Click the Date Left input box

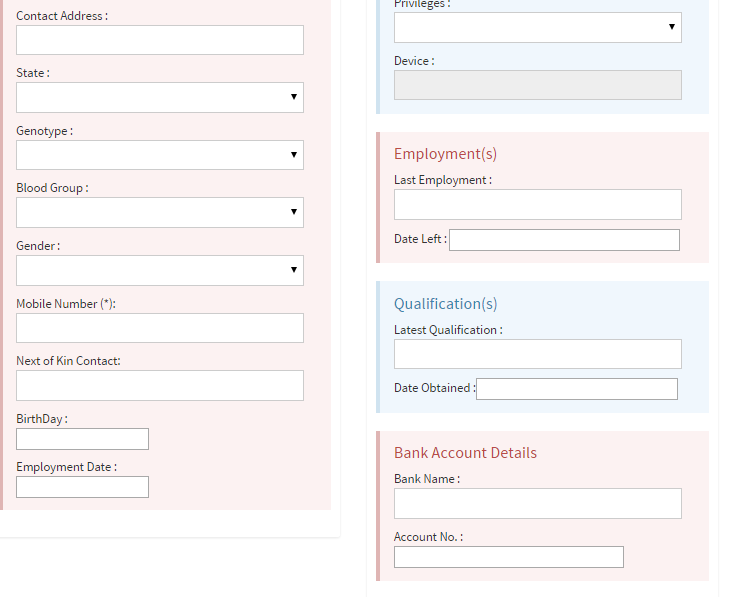point(564,240)
